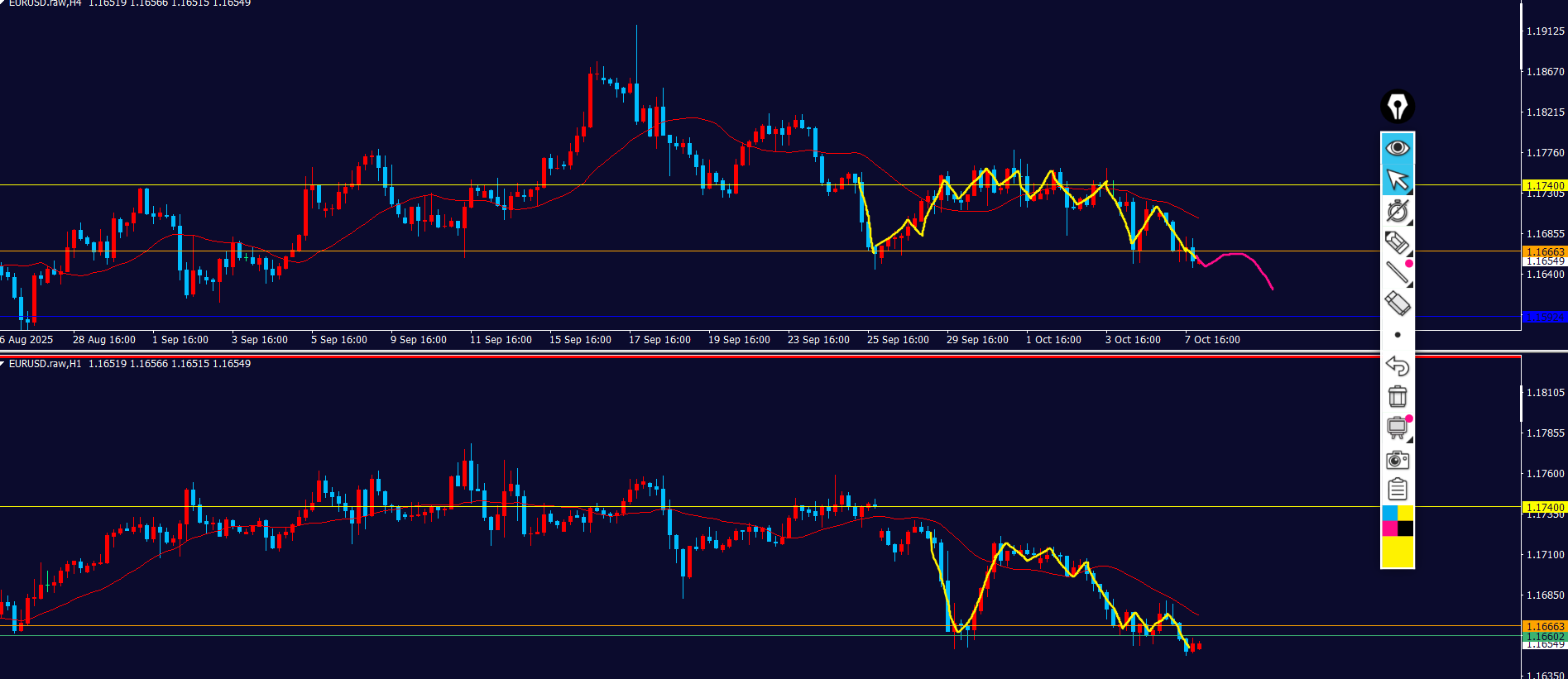Click the large yellow current color box
1568x679 pixels.
1398,552
